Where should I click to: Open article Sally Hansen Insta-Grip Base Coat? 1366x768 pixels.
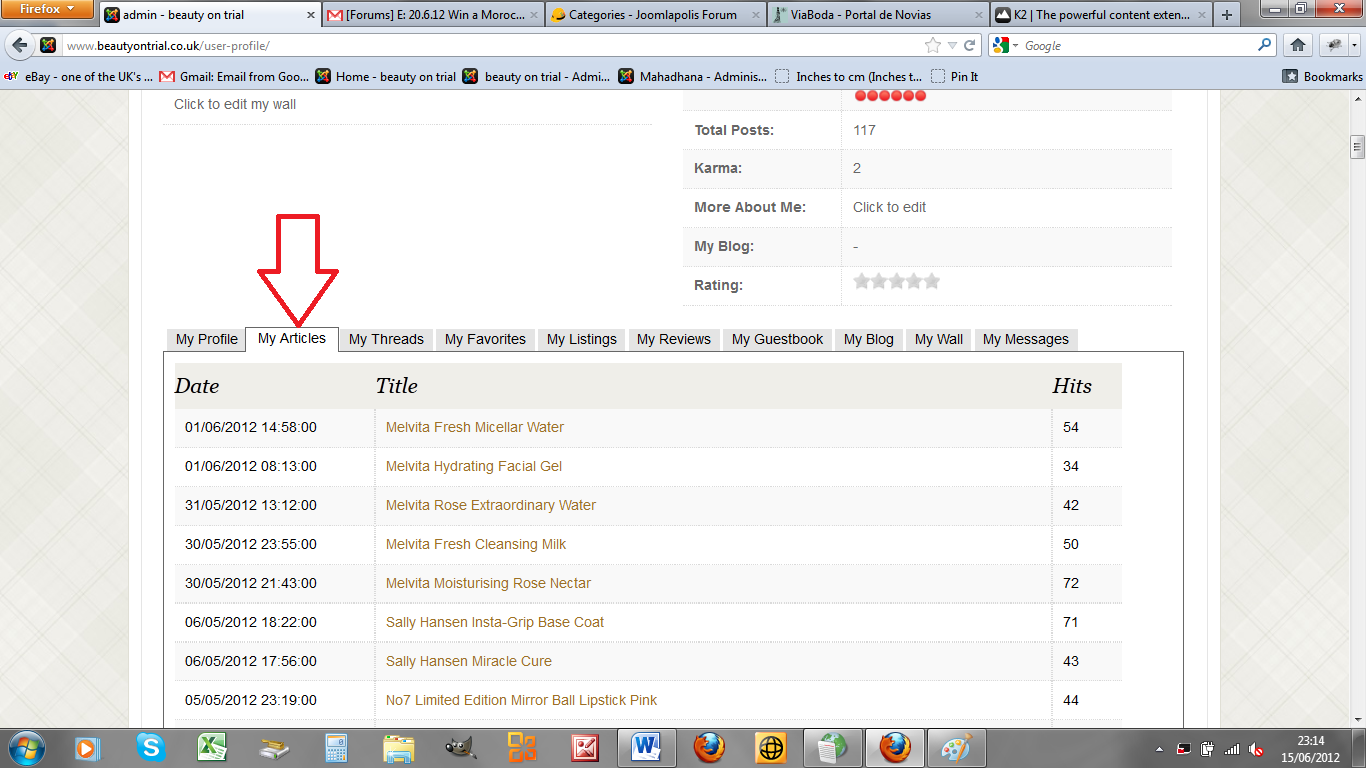[x=495, y=622]
